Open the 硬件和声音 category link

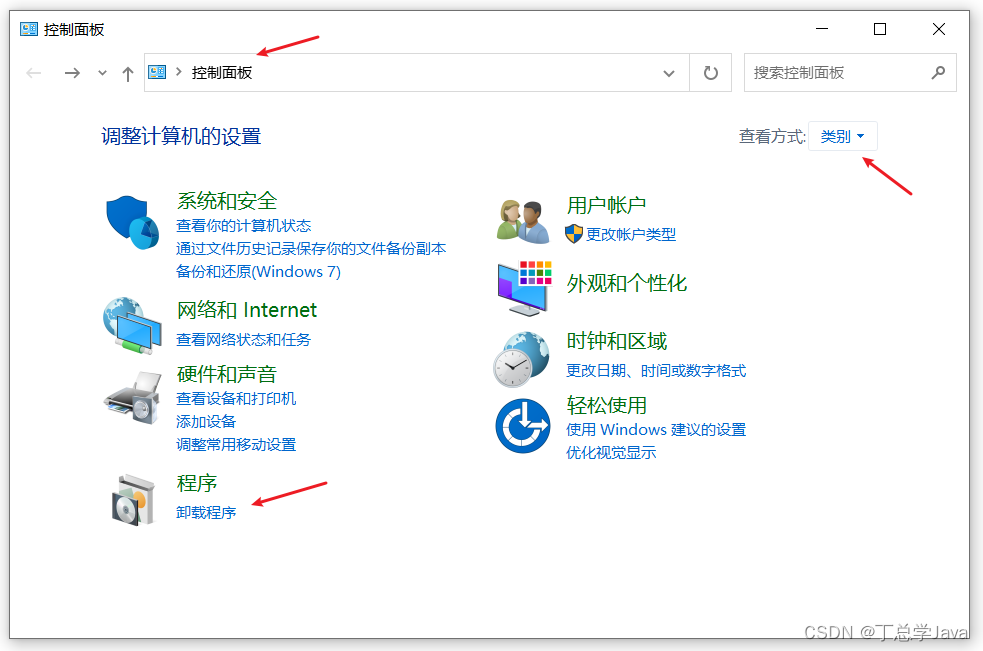227,374
